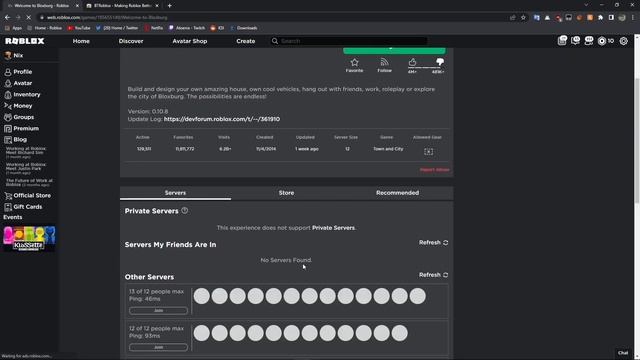Click the Roblox logo in header
Screen dimensions: 640x360
point(24,41)
